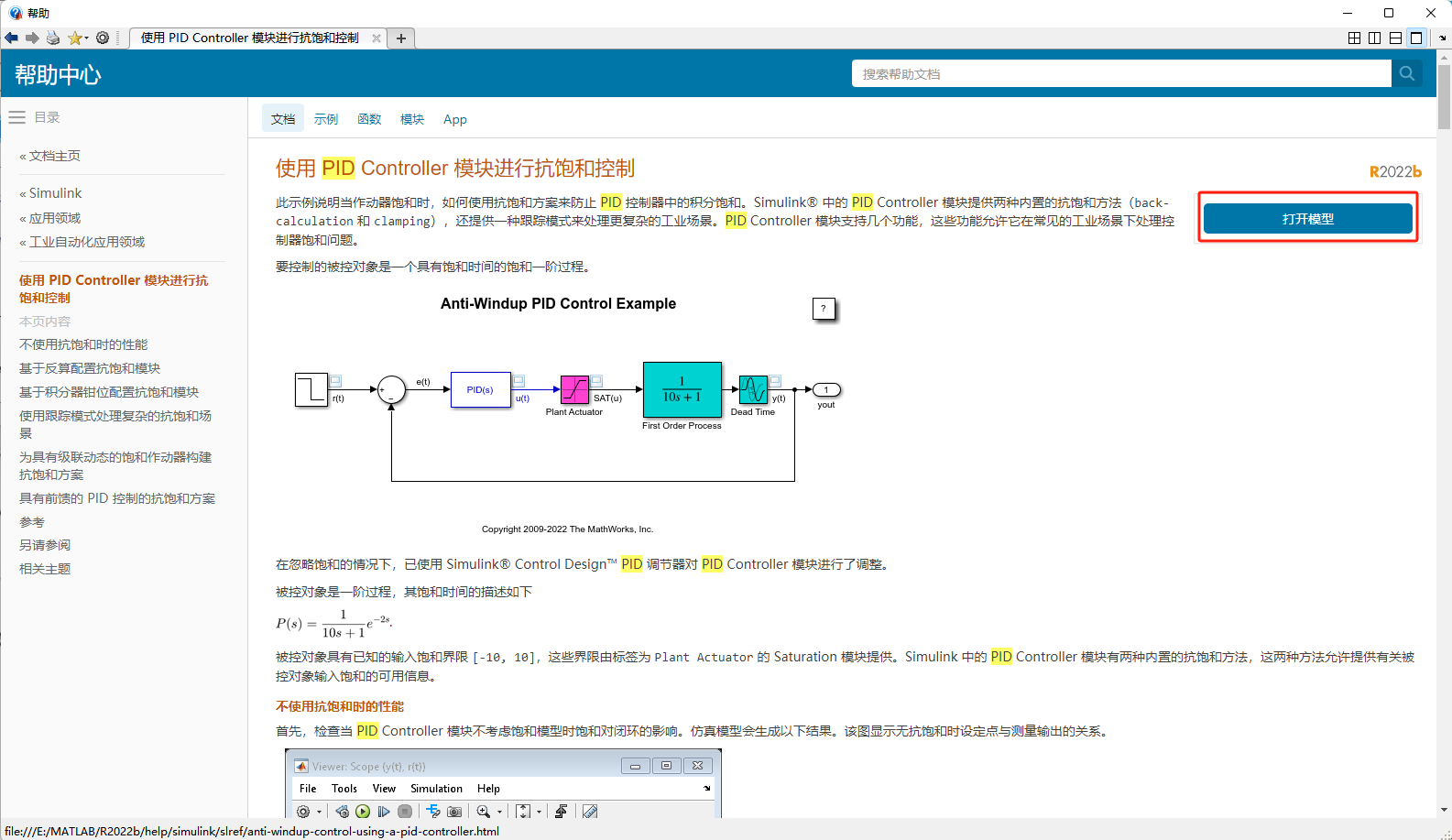
Task: Open the document actions arrow at top right
Action: 1443,38
